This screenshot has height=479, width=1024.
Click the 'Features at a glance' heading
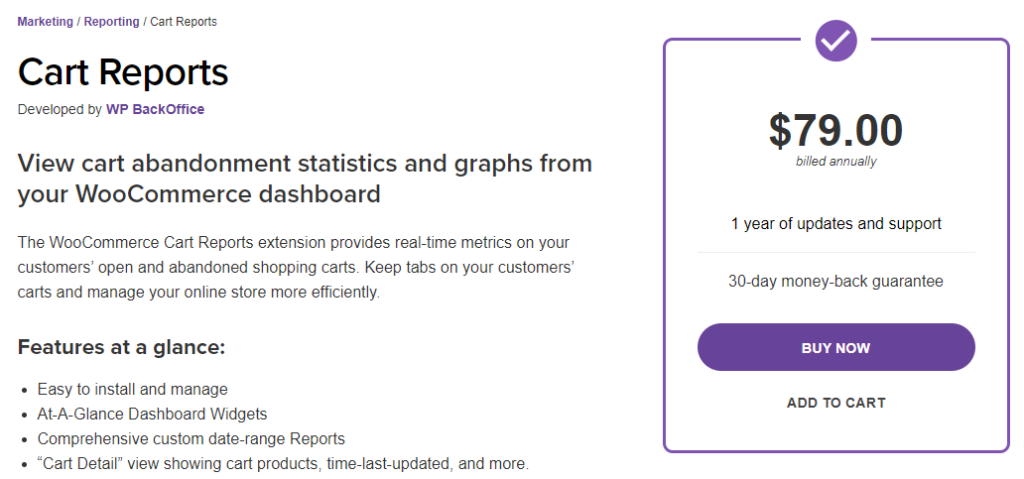121,346
